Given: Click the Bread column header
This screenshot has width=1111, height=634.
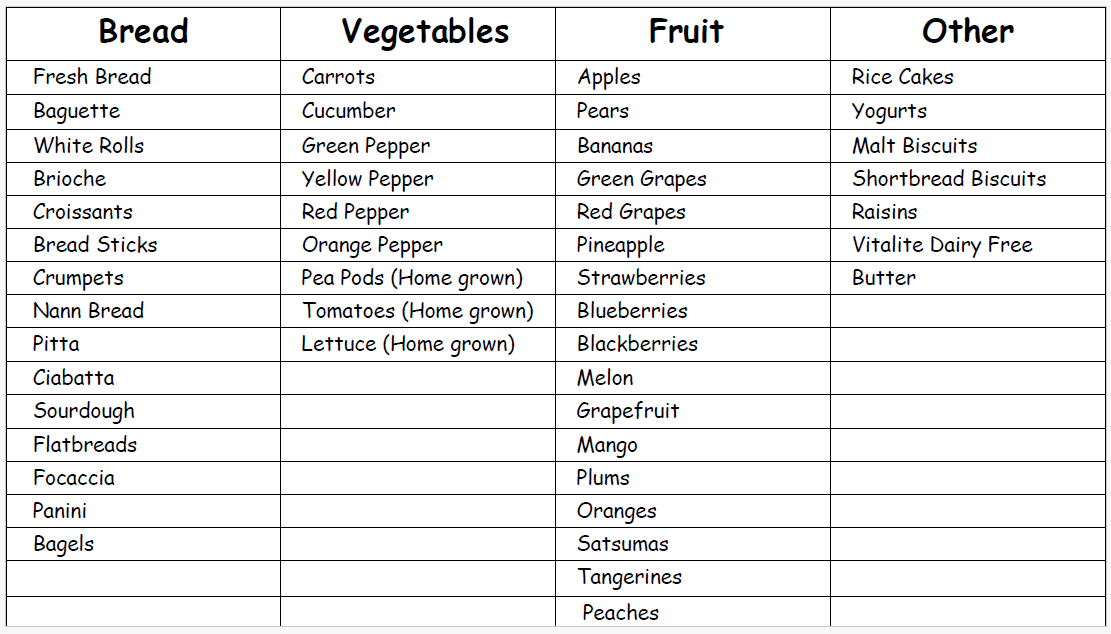Looking at the screenshot, I should tap(143, 32).
